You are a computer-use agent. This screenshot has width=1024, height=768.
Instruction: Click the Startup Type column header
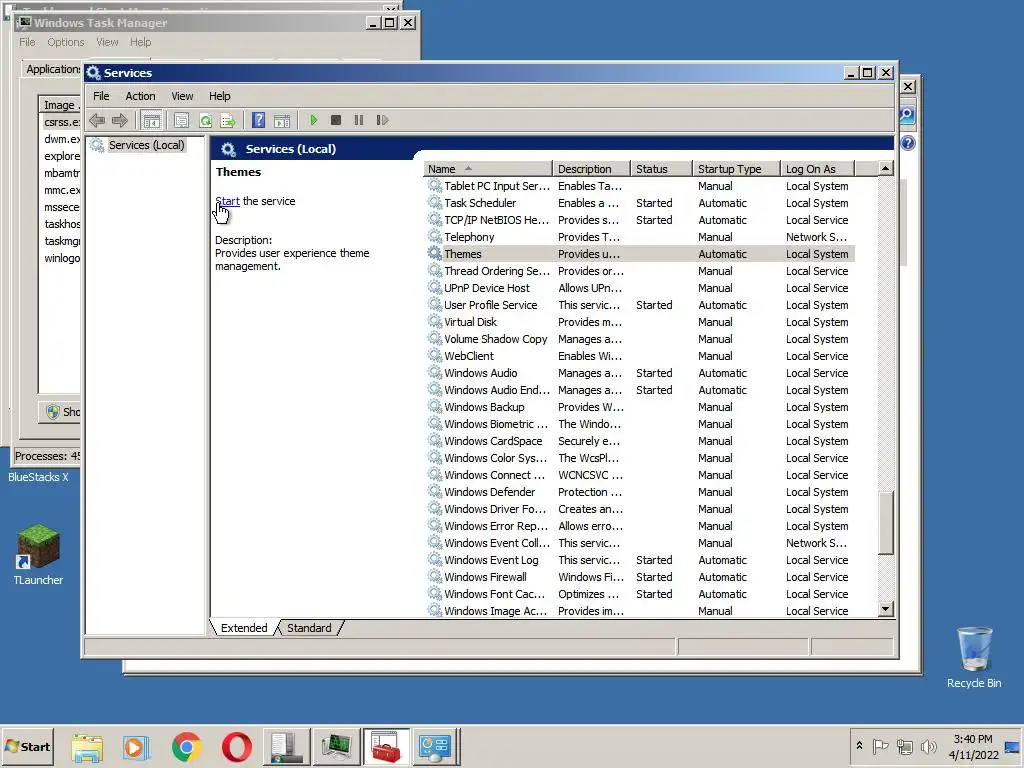click(x=737, y=168)
